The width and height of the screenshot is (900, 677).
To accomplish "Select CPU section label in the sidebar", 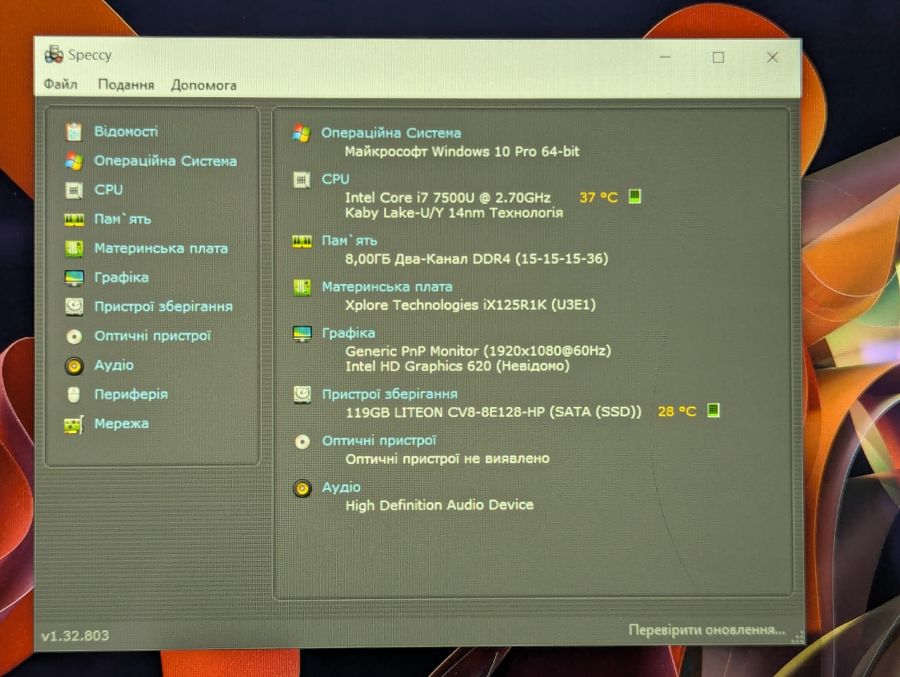I will click(x=108, y=189).
